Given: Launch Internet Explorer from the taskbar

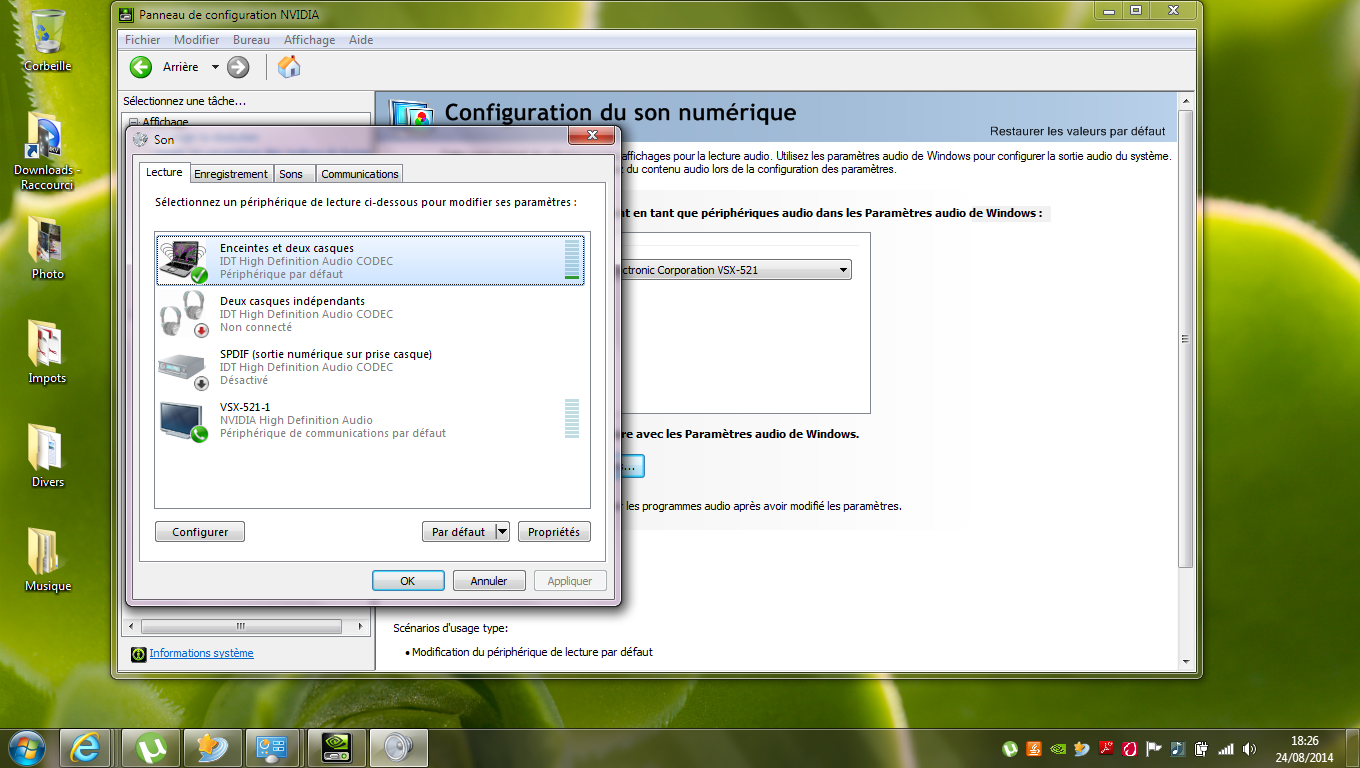Looking at the screenshot, I should pos(85,747).
